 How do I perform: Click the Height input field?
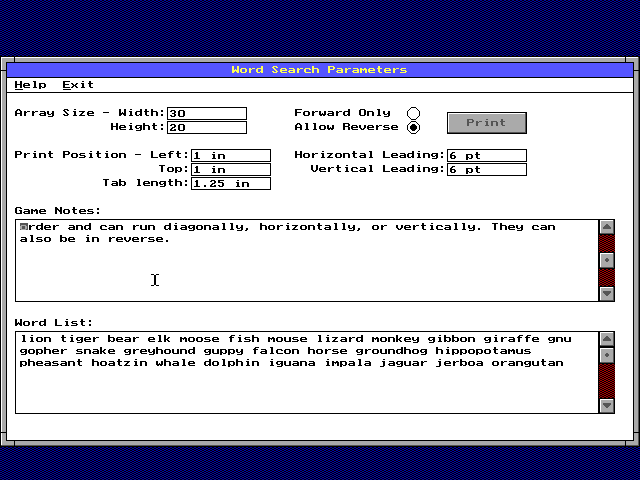[207, 127]
